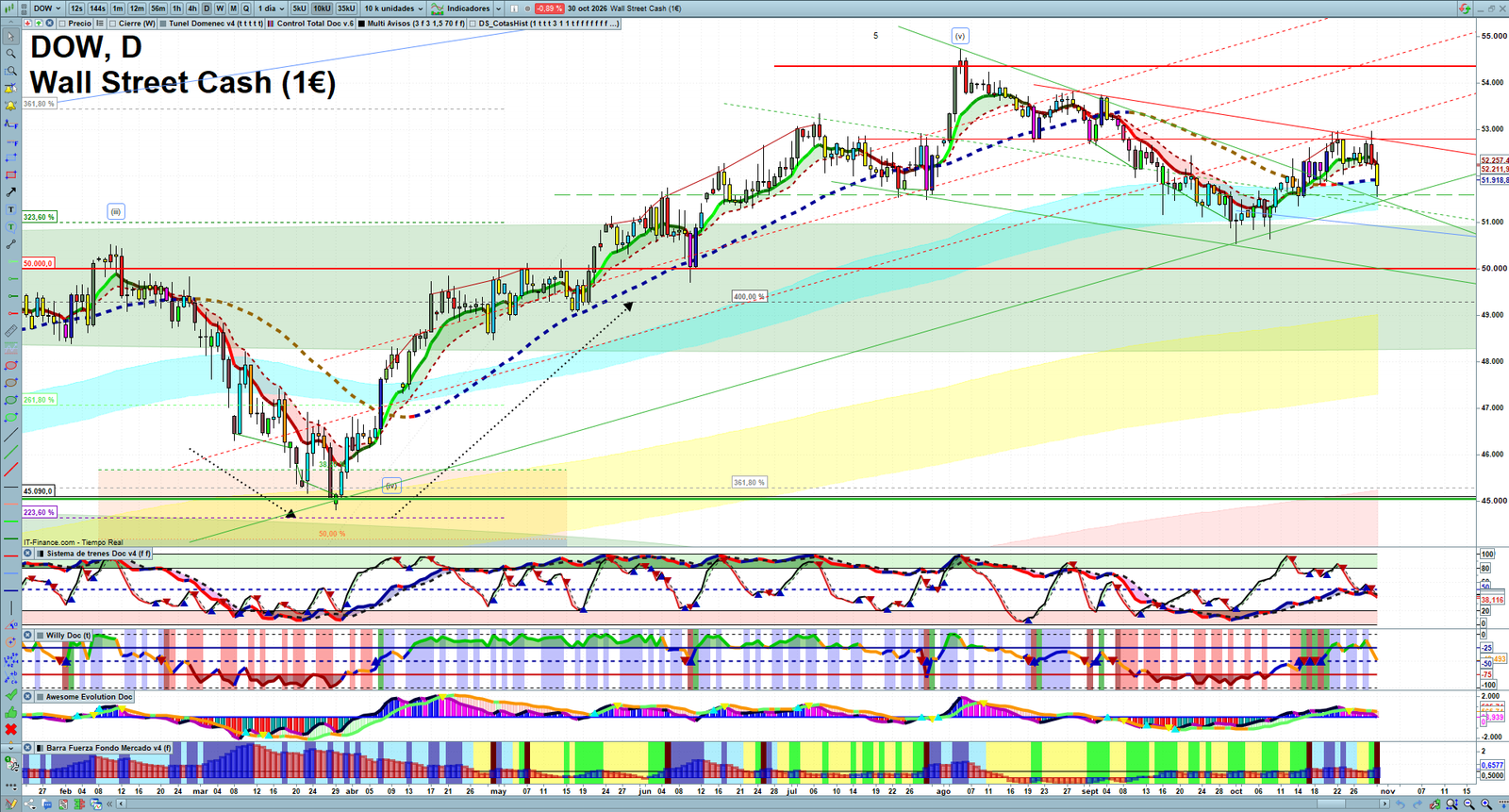1509x812 pixels.
Task: Open the three-dots more options menu
Action: 10,787
